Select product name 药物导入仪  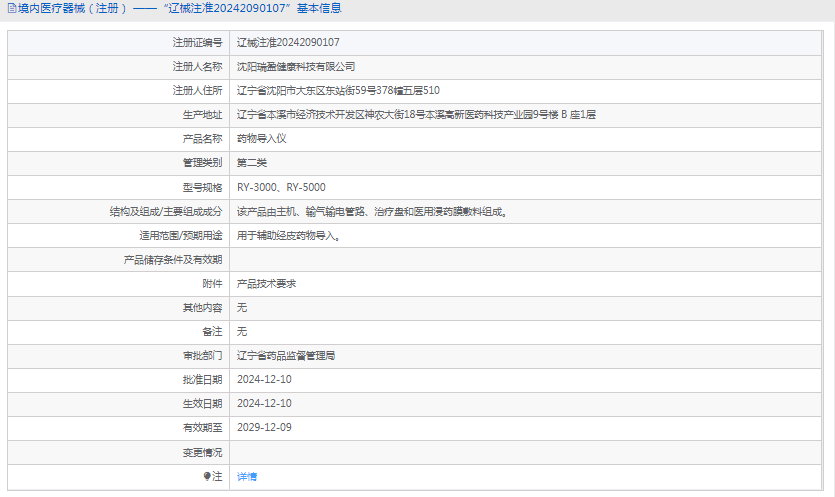point(261,138)
